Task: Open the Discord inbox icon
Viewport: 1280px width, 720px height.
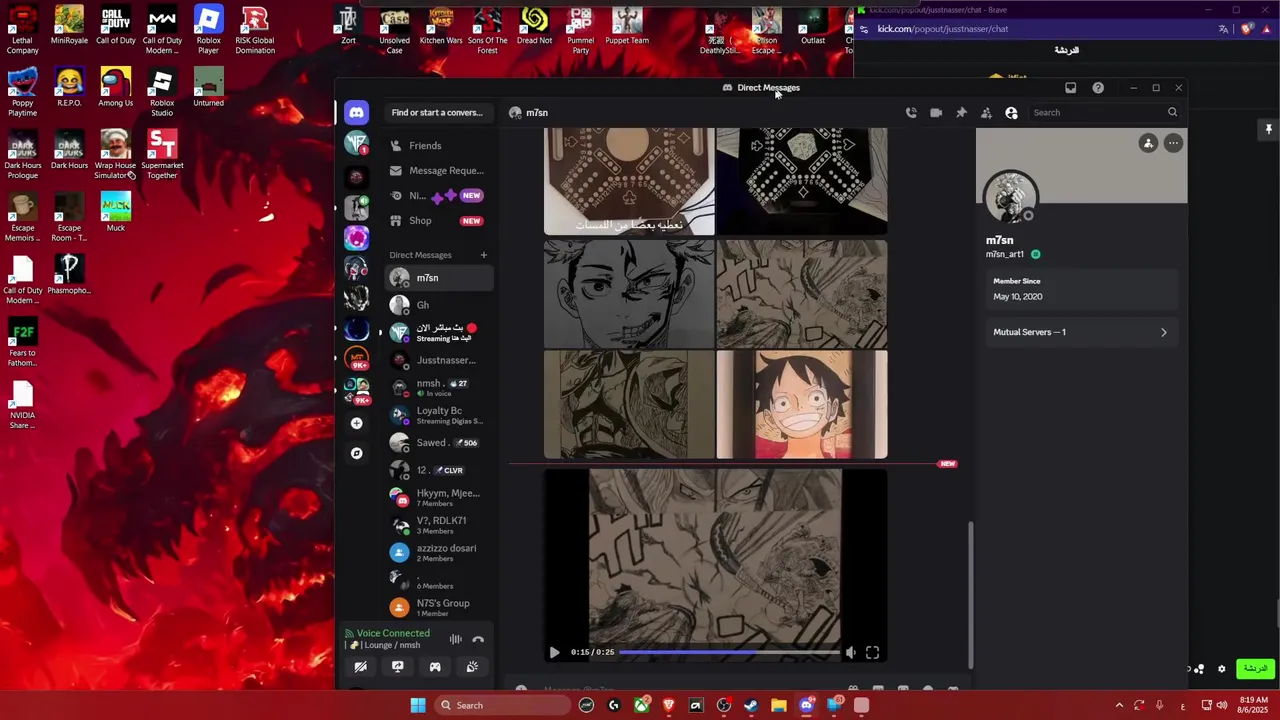Action: (x=1070, y=88)
